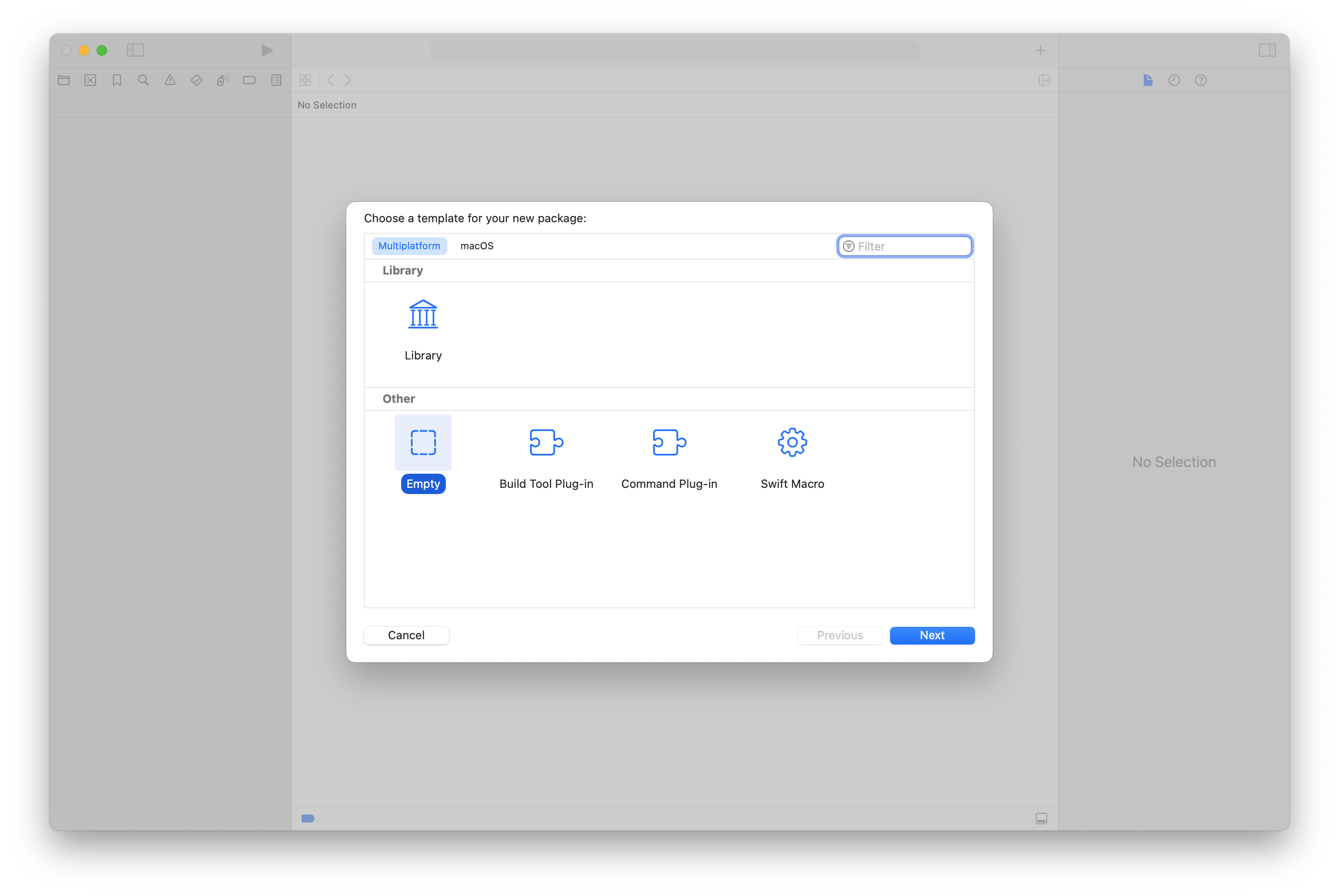The image size is (1339, 896).
Task: Open the Test navigator diamond icon
Action: 197,80
